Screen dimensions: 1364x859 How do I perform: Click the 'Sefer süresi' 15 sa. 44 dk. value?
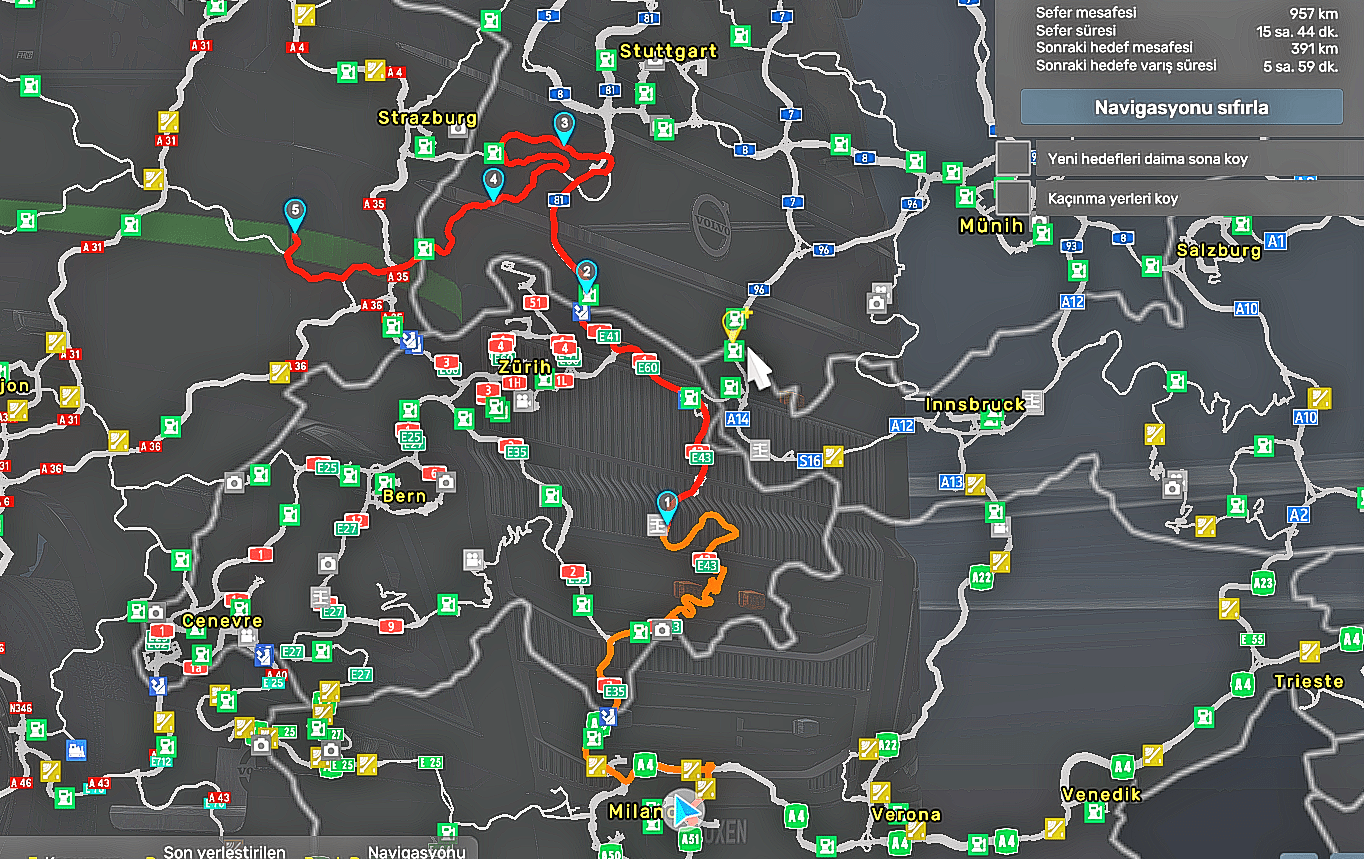pyautogui.click(x=1297, y=32)
